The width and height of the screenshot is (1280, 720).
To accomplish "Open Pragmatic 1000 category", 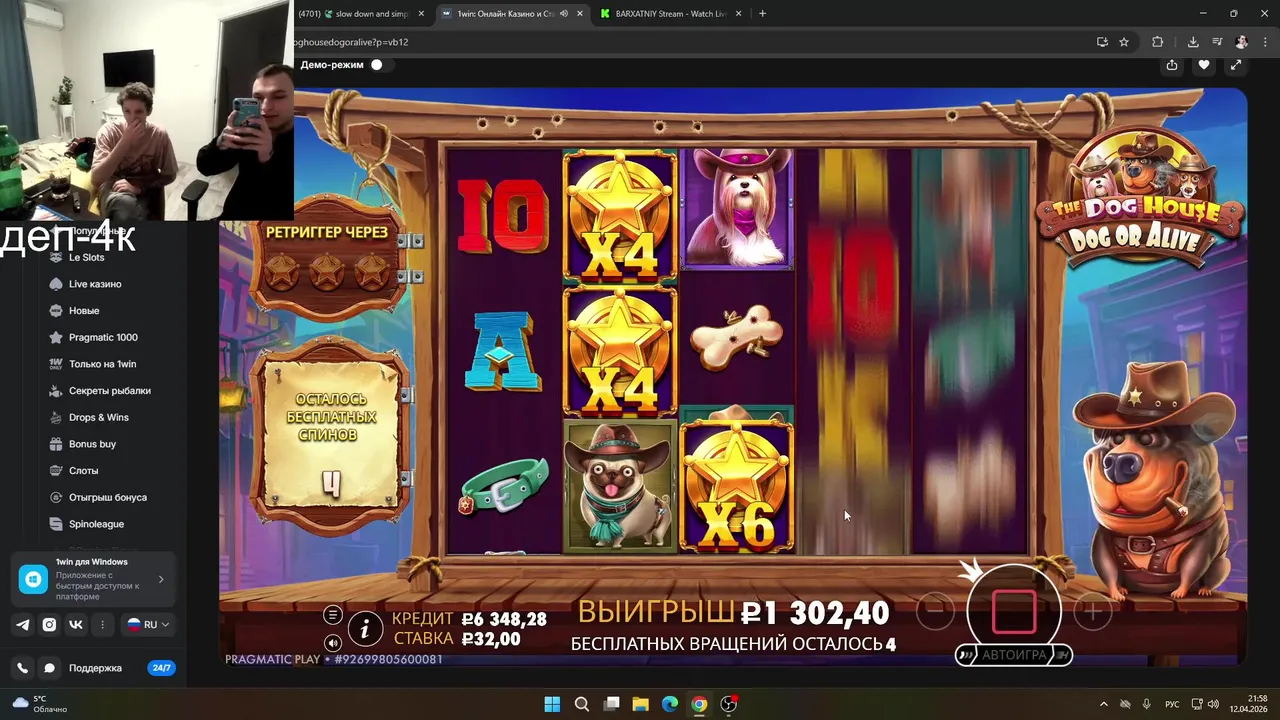I will pos(103,337).
